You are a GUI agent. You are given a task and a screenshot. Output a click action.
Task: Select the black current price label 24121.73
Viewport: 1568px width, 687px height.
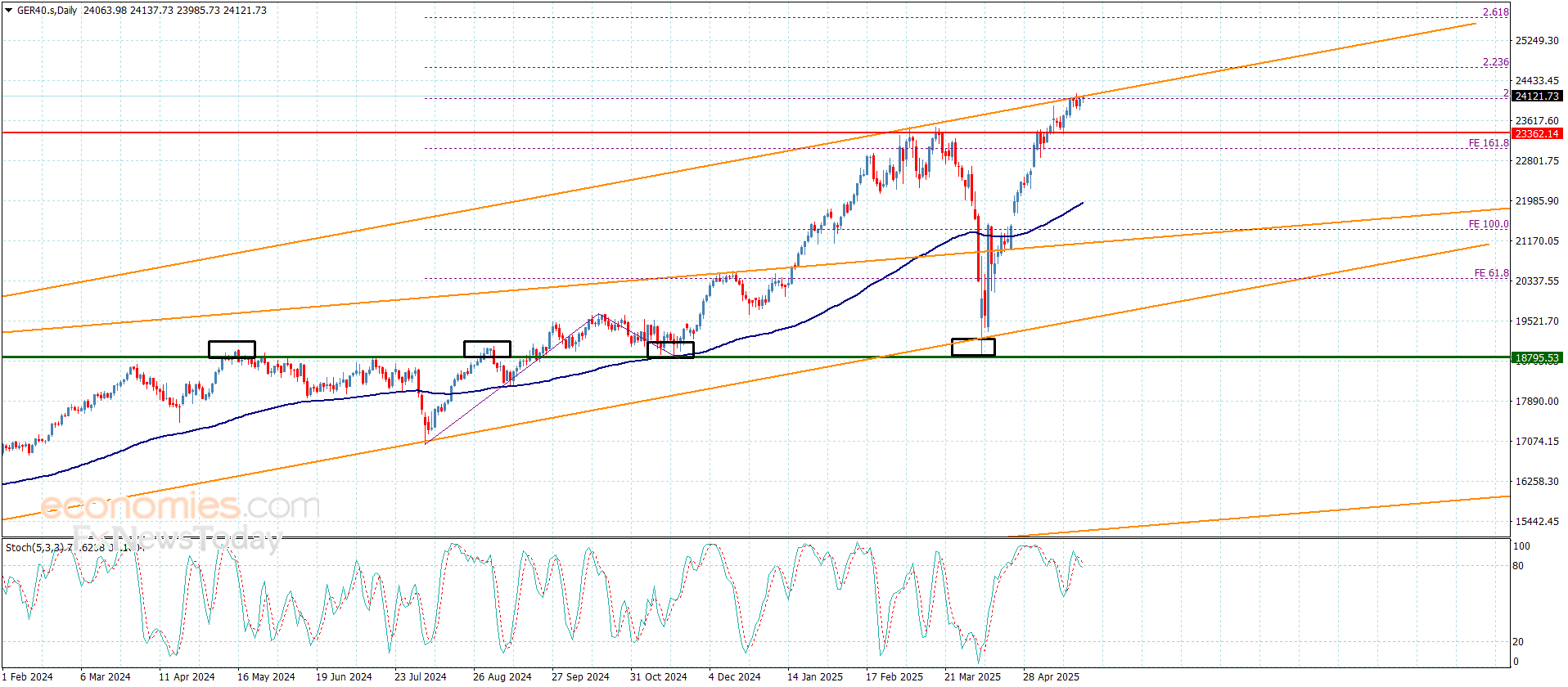click(1537, 97)
